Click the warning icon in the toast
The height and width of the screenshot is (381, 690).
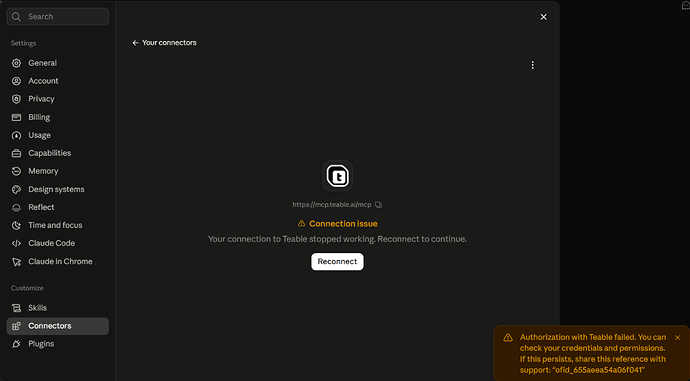pyautogui.click(x=508, y=337)
